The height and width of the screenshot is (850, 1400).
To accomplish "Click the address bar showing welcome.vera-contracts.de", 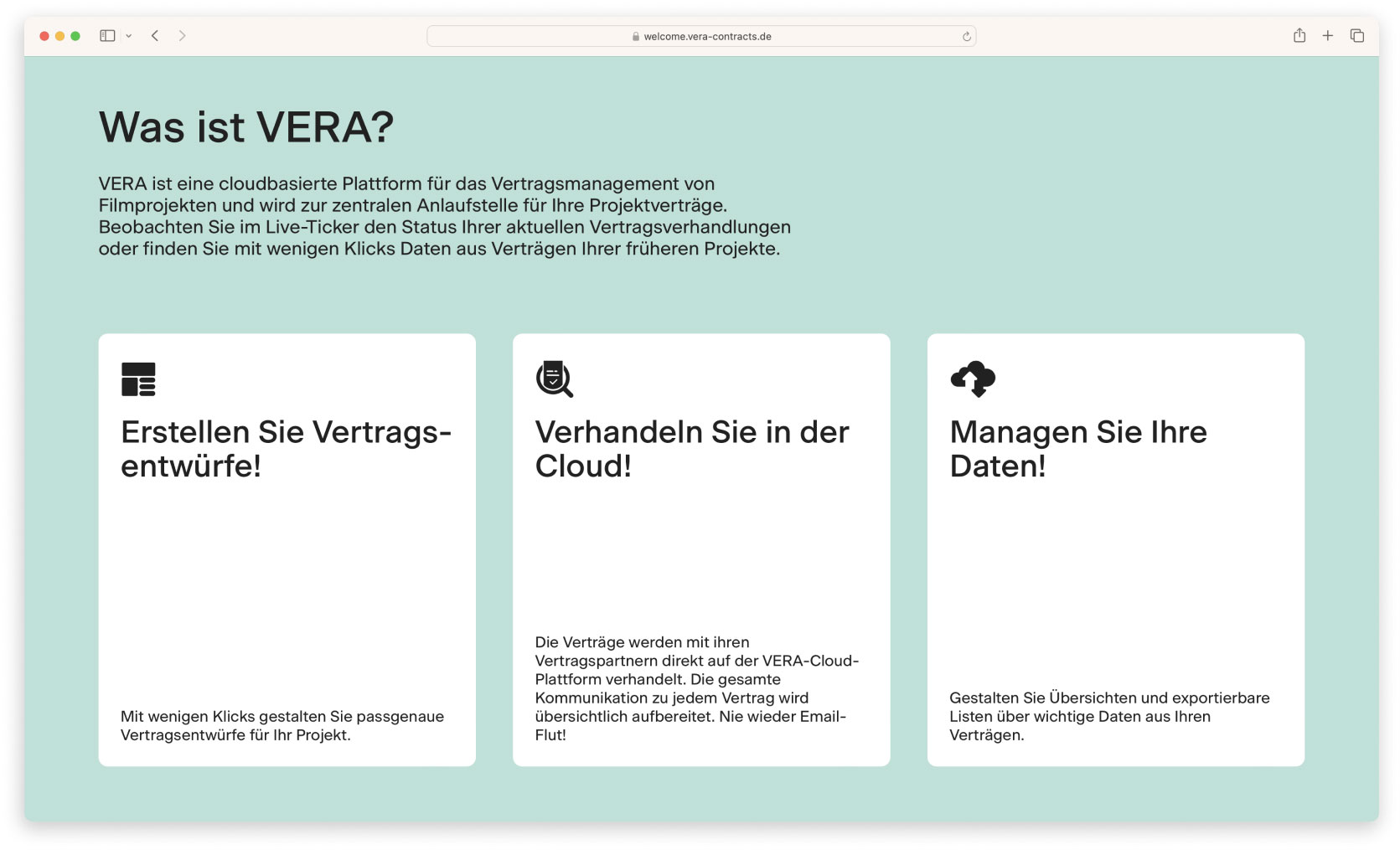I will [x=701, y=36].
